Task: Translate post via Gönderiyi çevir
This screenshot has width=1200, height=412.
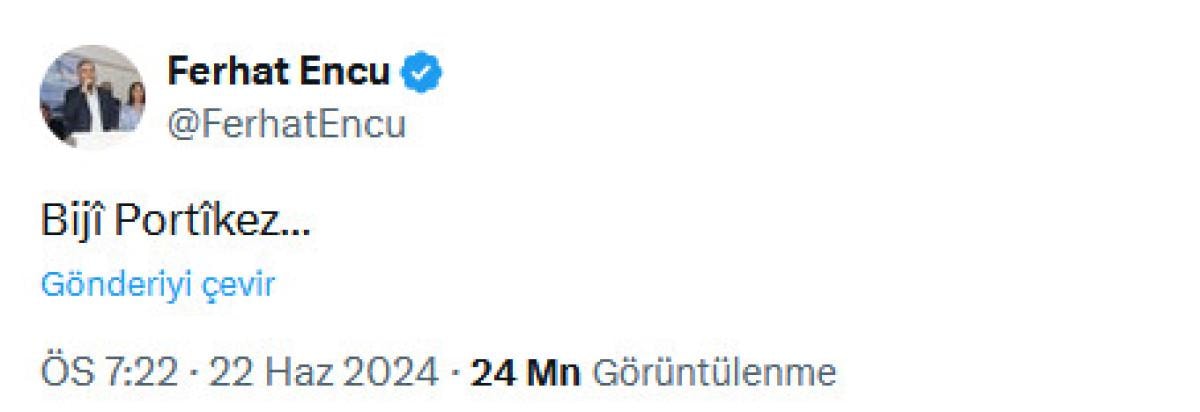Action: pyautogui.click(x=157, y=285)
